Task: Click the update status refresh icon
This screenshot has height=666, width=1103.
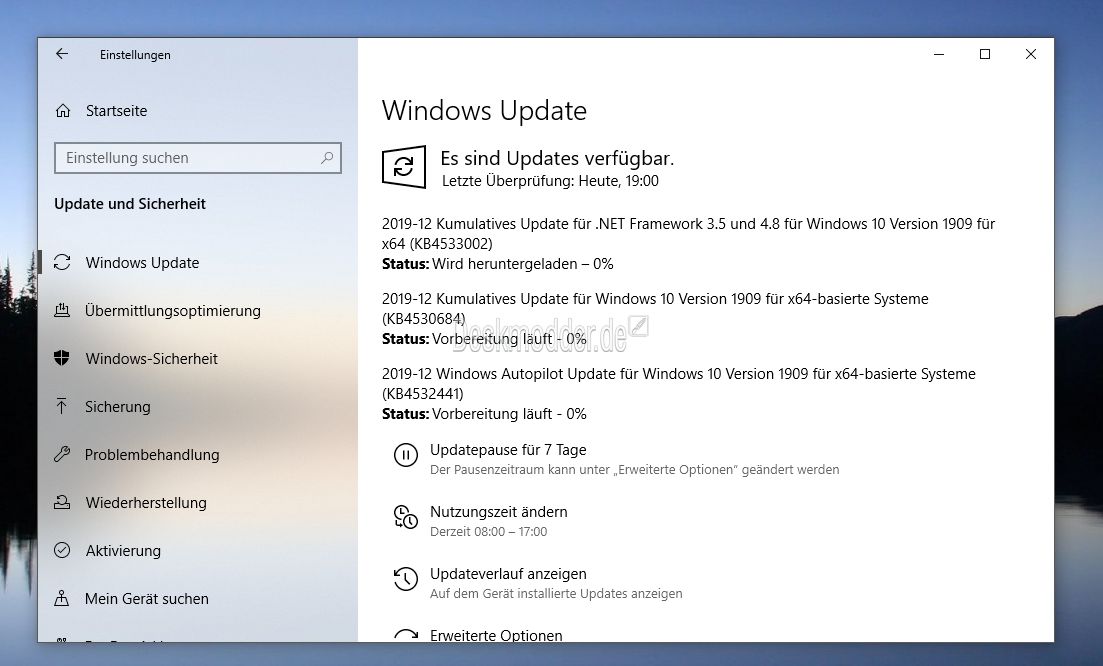Action: click(x=404, y=167)
